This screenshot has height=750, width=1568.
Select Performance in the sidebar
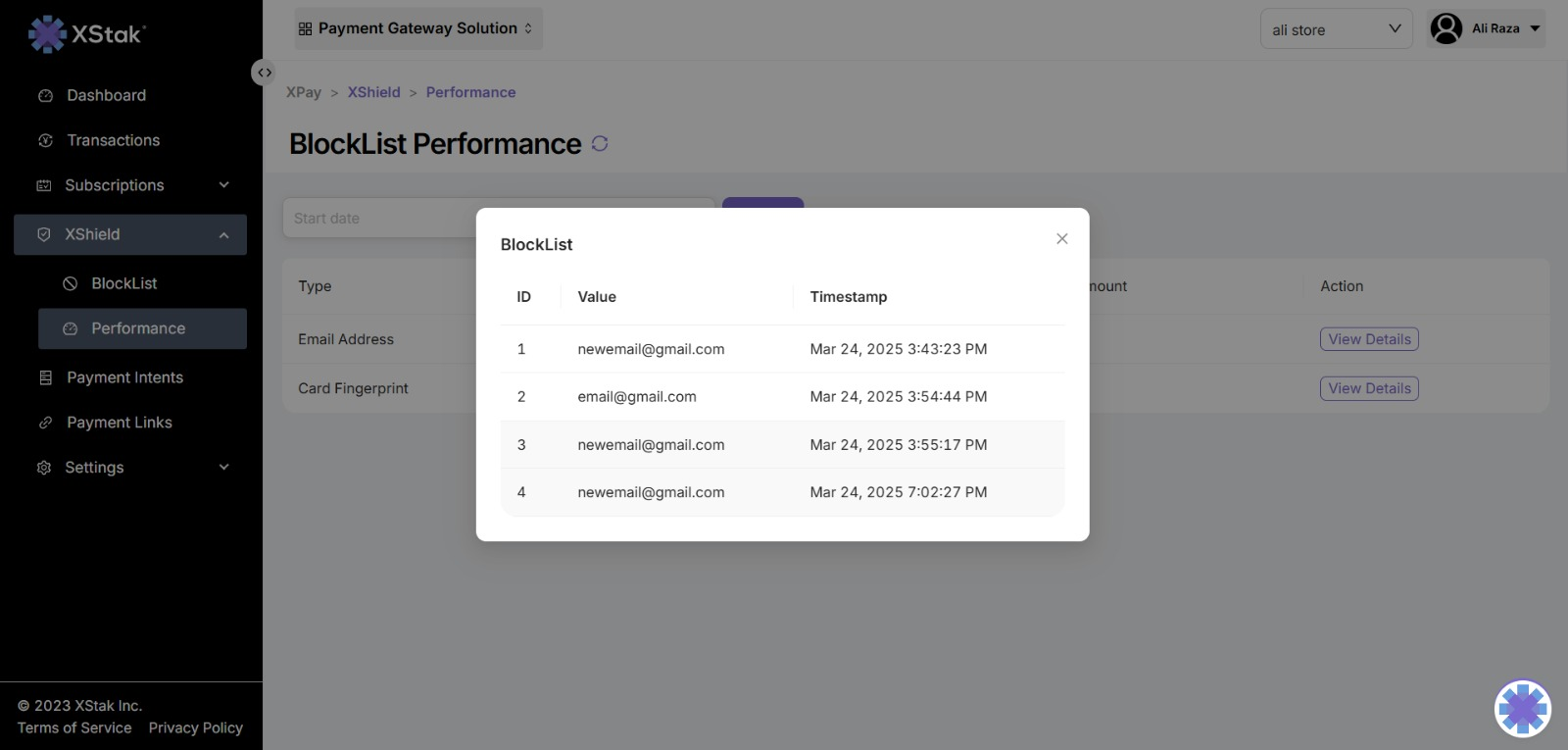[138, 329]
